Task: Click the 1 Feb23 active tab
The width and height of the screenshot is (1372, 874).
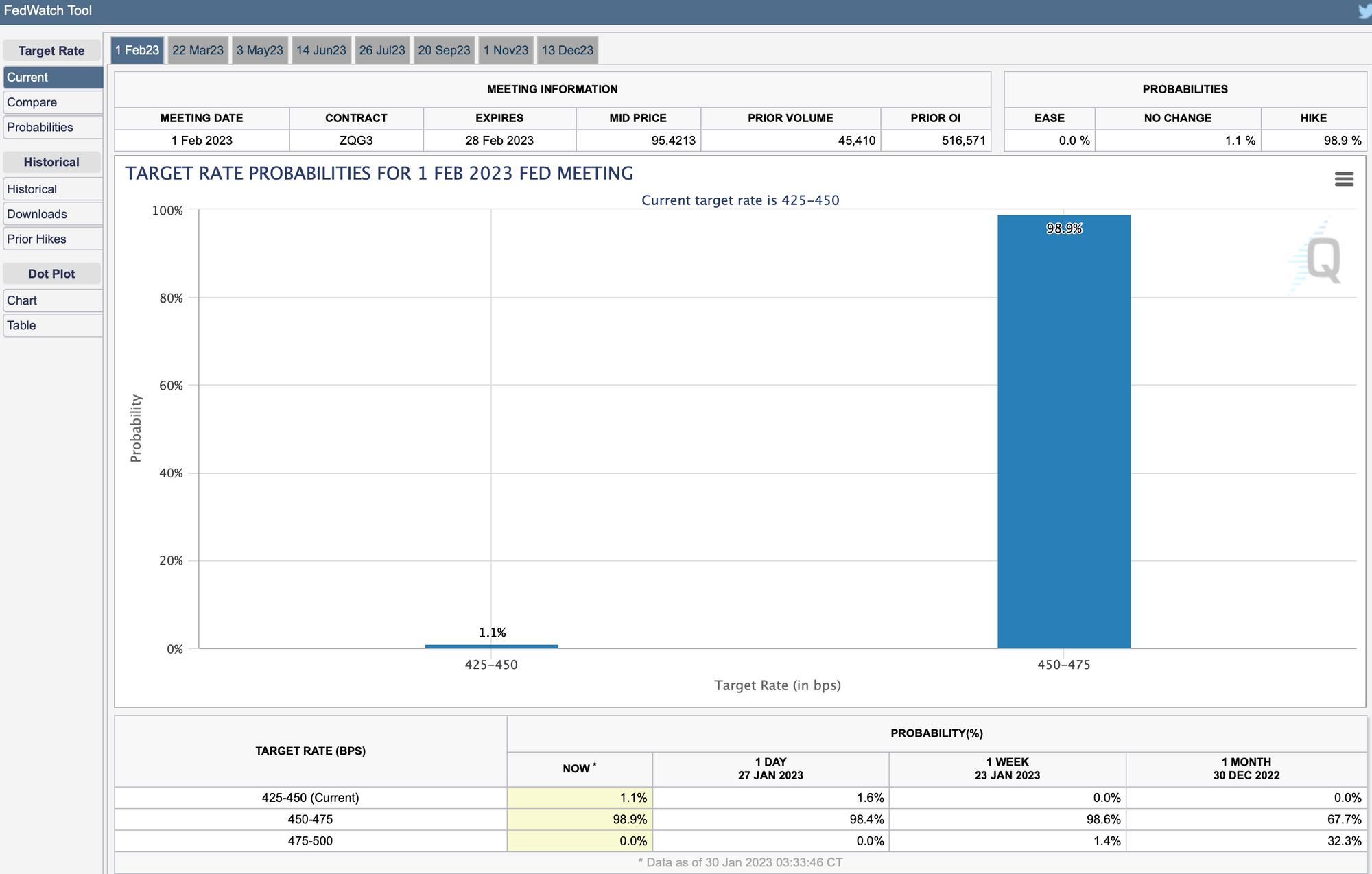Action: [137, 50]
